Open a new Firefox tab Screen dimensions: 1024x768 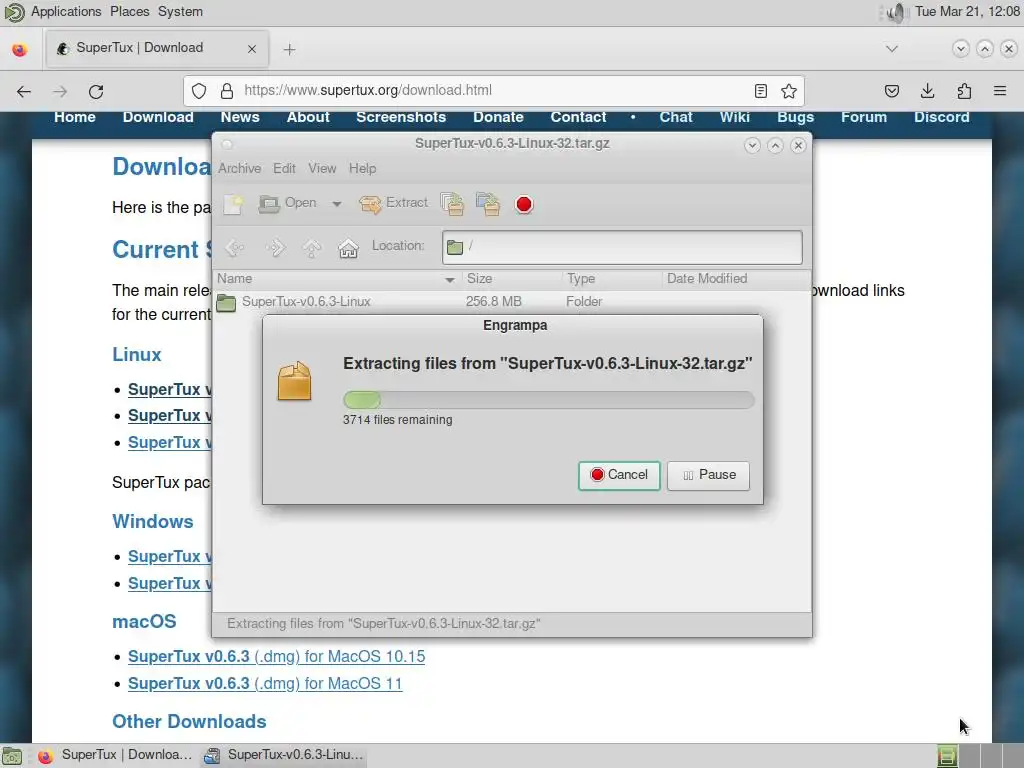click(289, 50)
